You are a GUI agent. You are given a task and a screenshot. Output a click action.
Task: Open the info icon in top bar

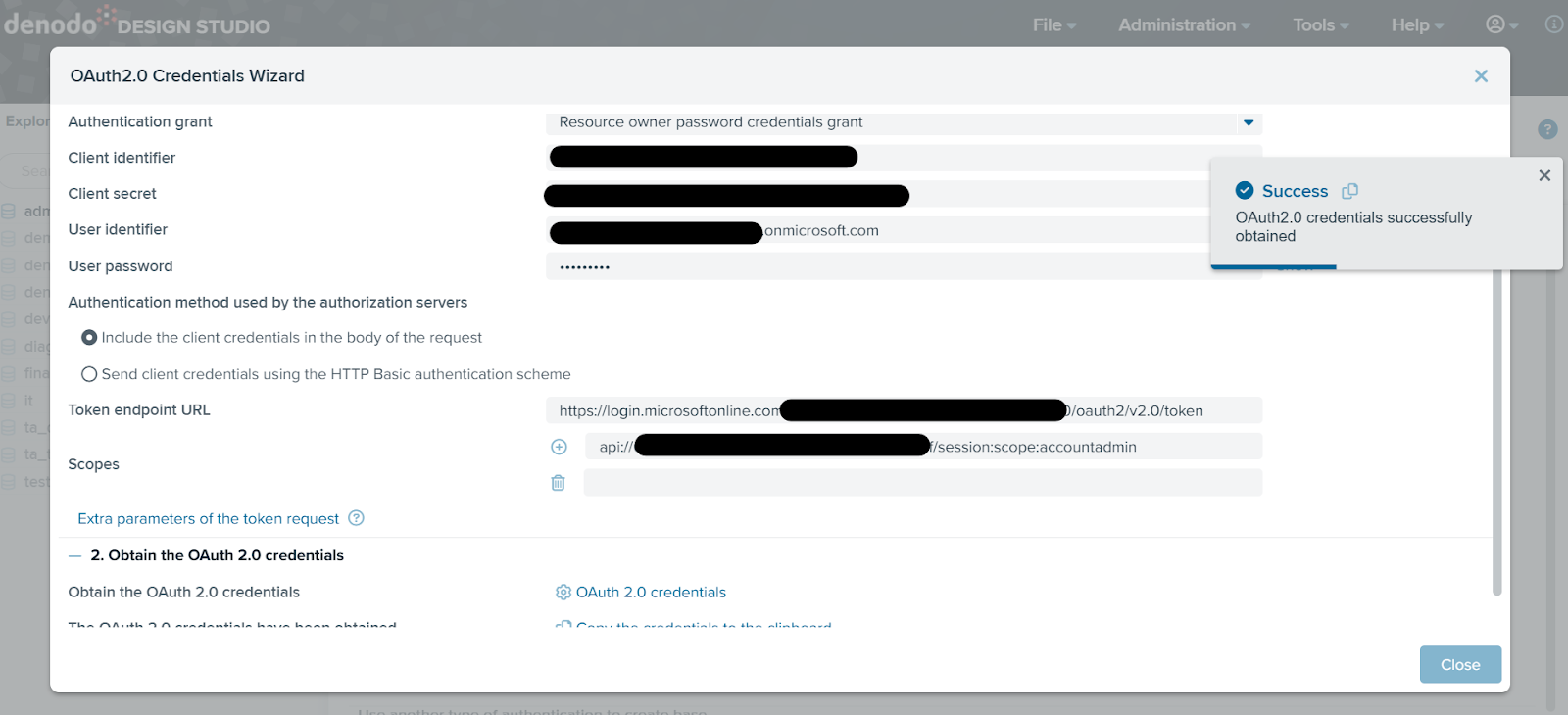tap(1554, 24)
